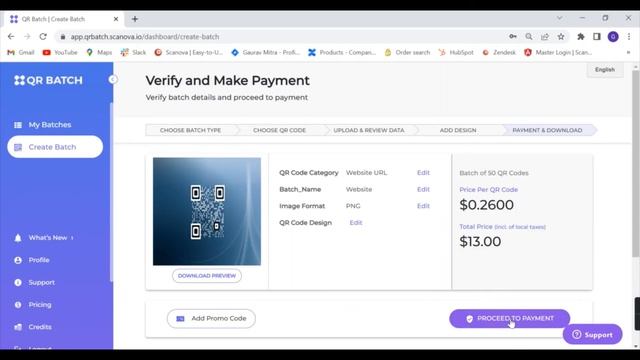
Task: Open the Chrome three-dot menu
Action: point(629,37)
